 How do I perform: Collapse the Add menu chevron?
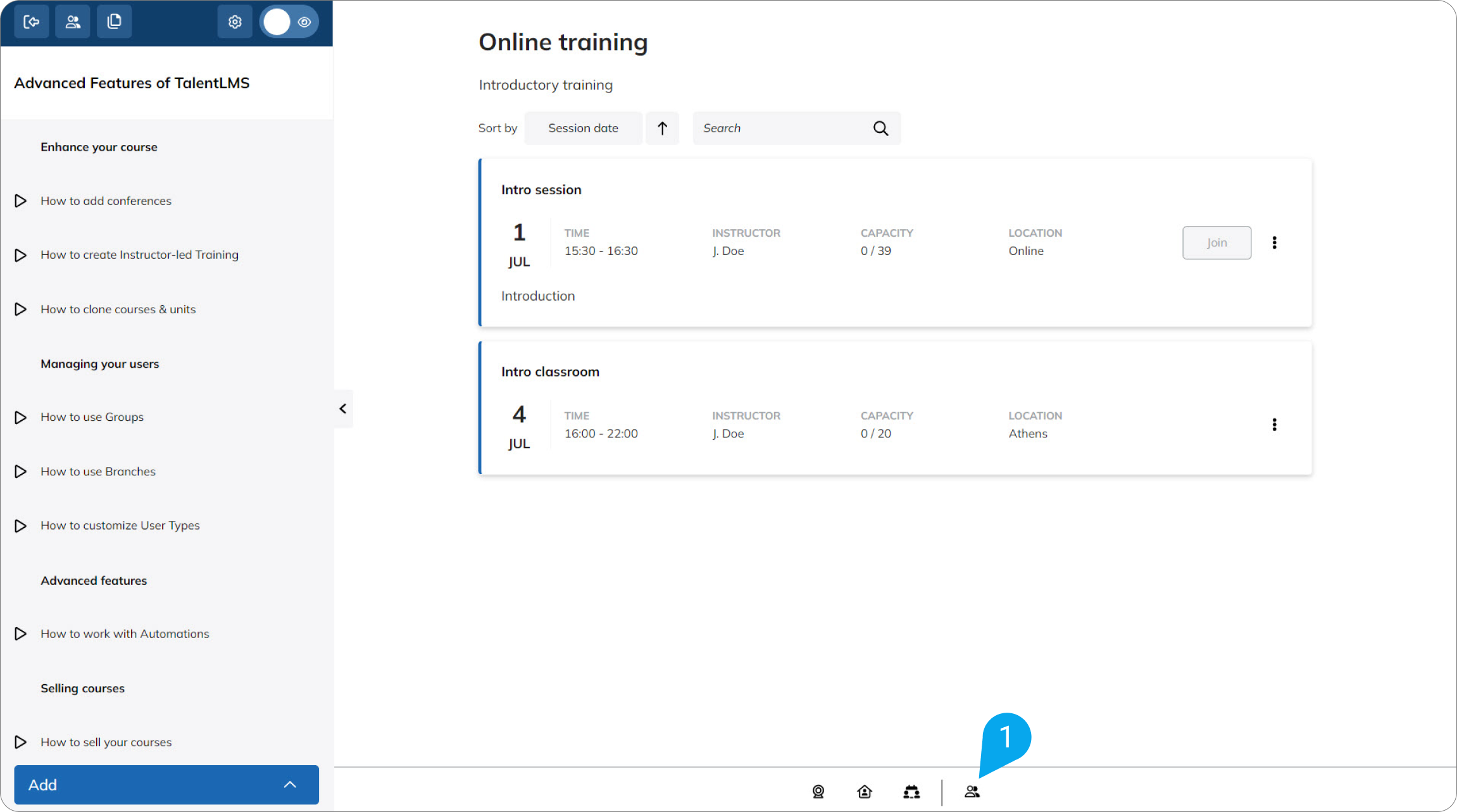pos(290,784)
